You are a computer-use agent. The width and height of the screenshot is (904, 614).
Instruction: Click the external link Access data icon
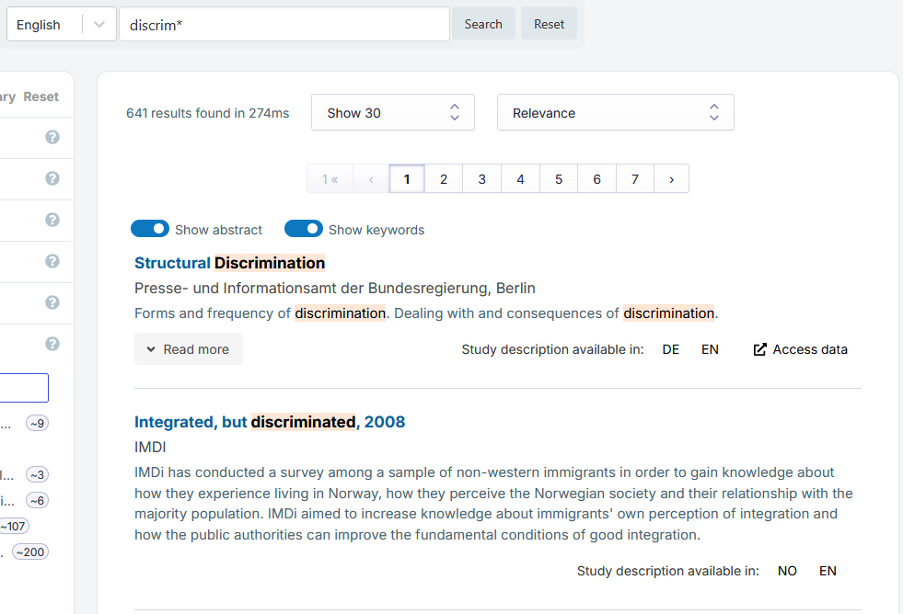(760, 349)
